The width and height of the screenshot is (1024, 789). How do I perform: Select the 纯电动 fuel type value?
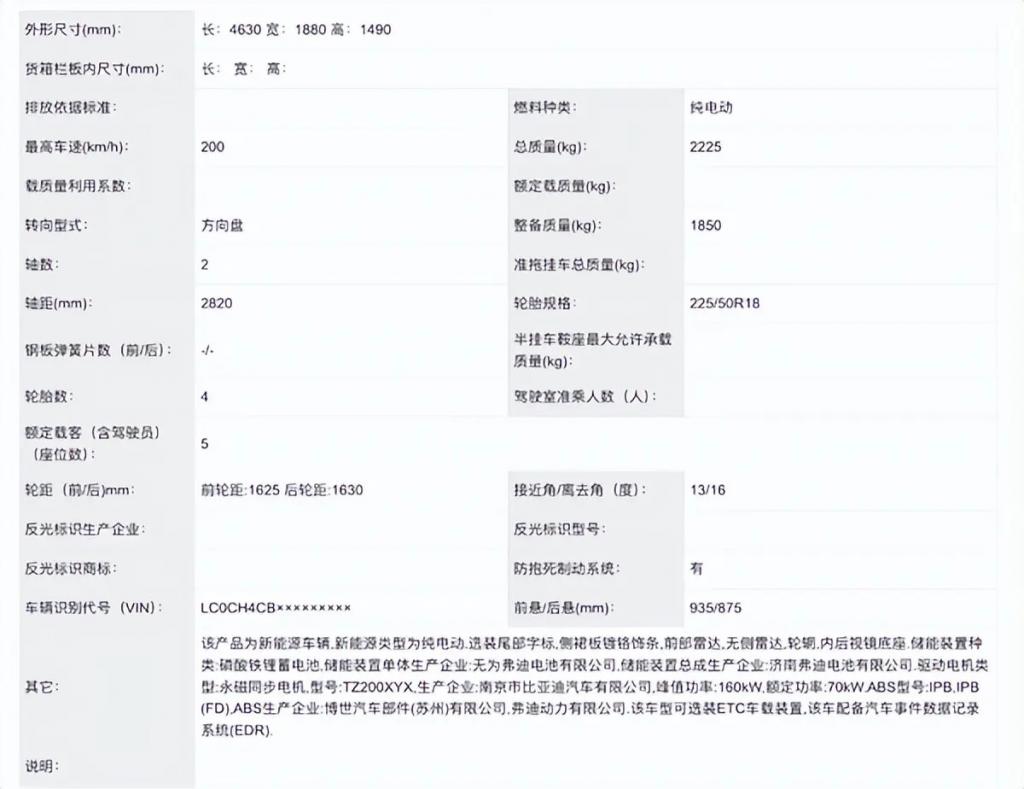coord(711,108)
